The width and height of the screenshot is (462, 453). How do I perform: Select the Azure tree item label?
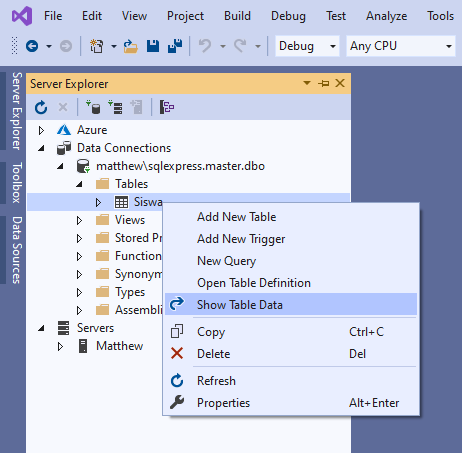click(x=92, y=130)
